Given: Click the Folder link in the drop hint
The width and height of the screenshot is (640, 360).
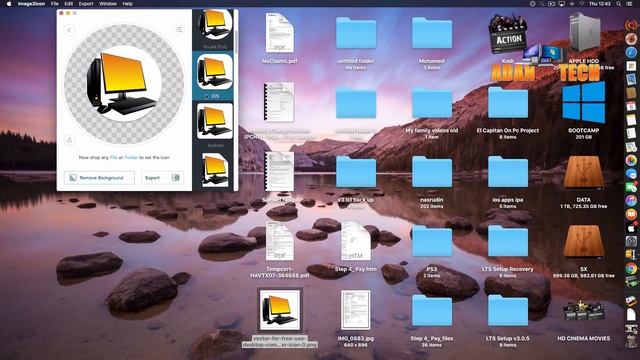Looking at the screenshot, I should tap(131, 158).
